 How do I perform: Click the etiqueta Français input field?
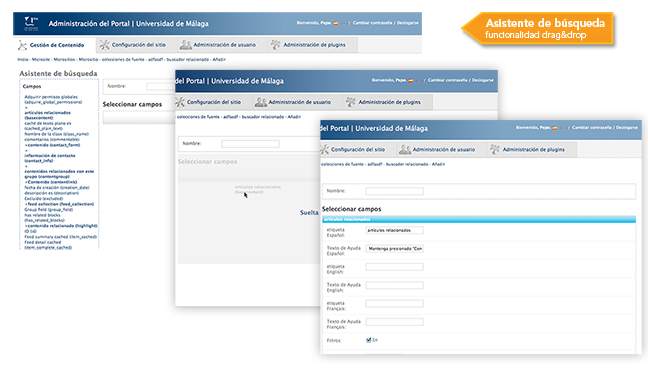pyautogui.click(x=395, y=304)
